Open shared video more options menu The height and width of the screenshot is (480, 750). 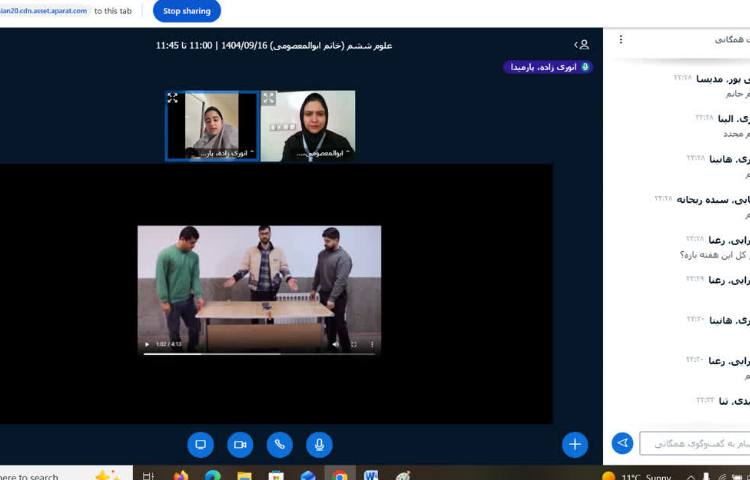[x=372, y=344]
